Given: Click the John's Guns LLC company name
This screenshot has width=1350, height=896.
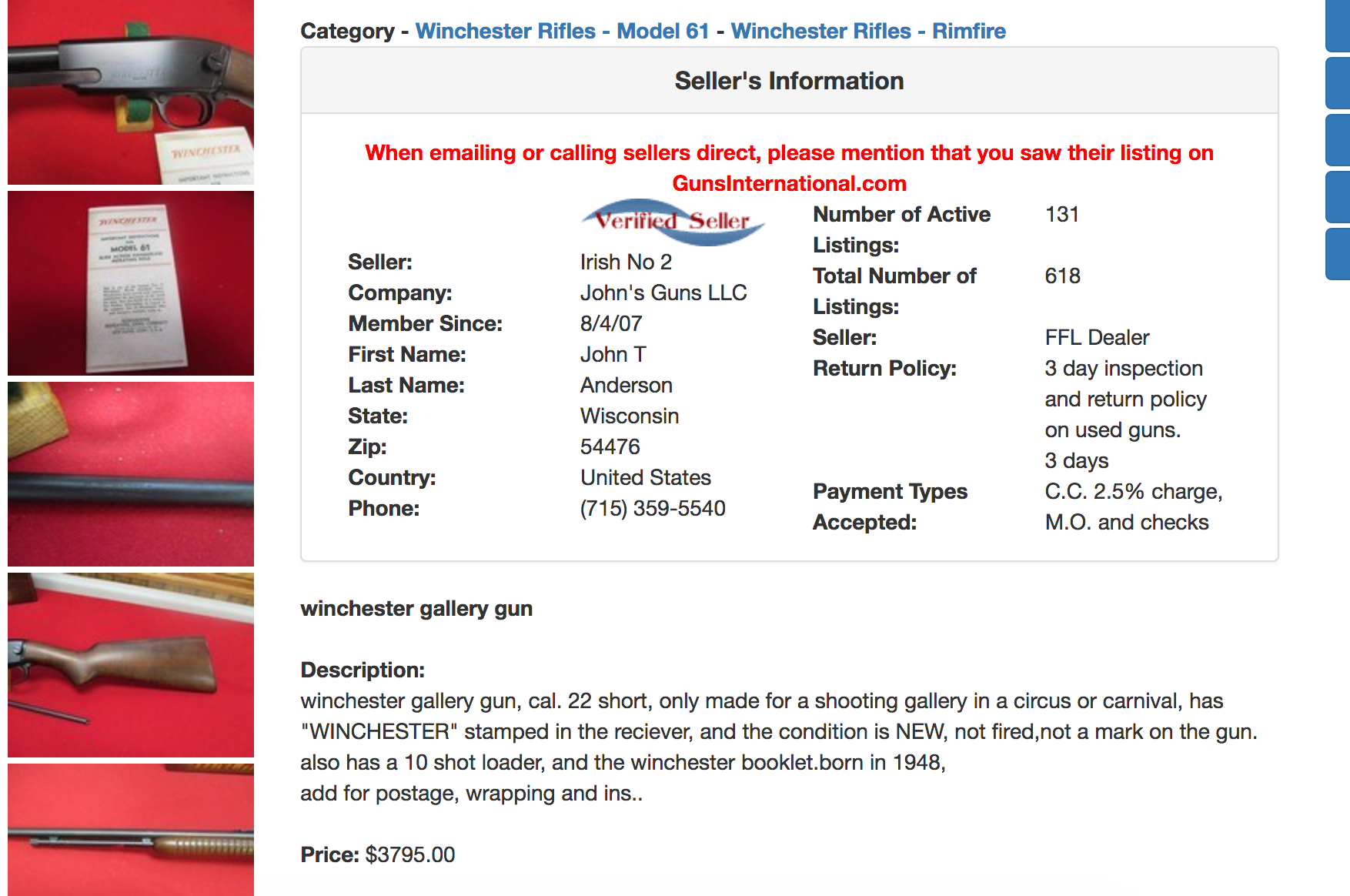Looking at the screenshot, I should 663,293.
